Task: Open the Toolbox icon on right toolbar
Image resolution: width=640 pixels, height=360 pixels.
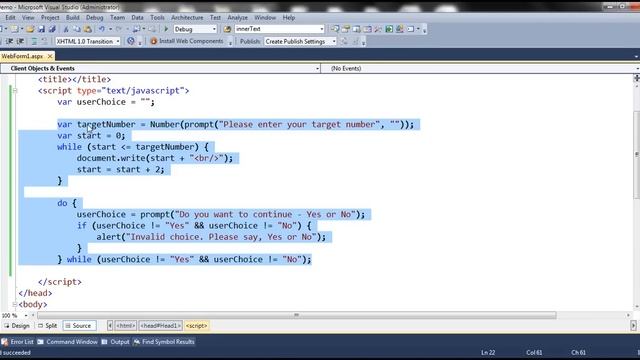Action: (x=378, y=29)
